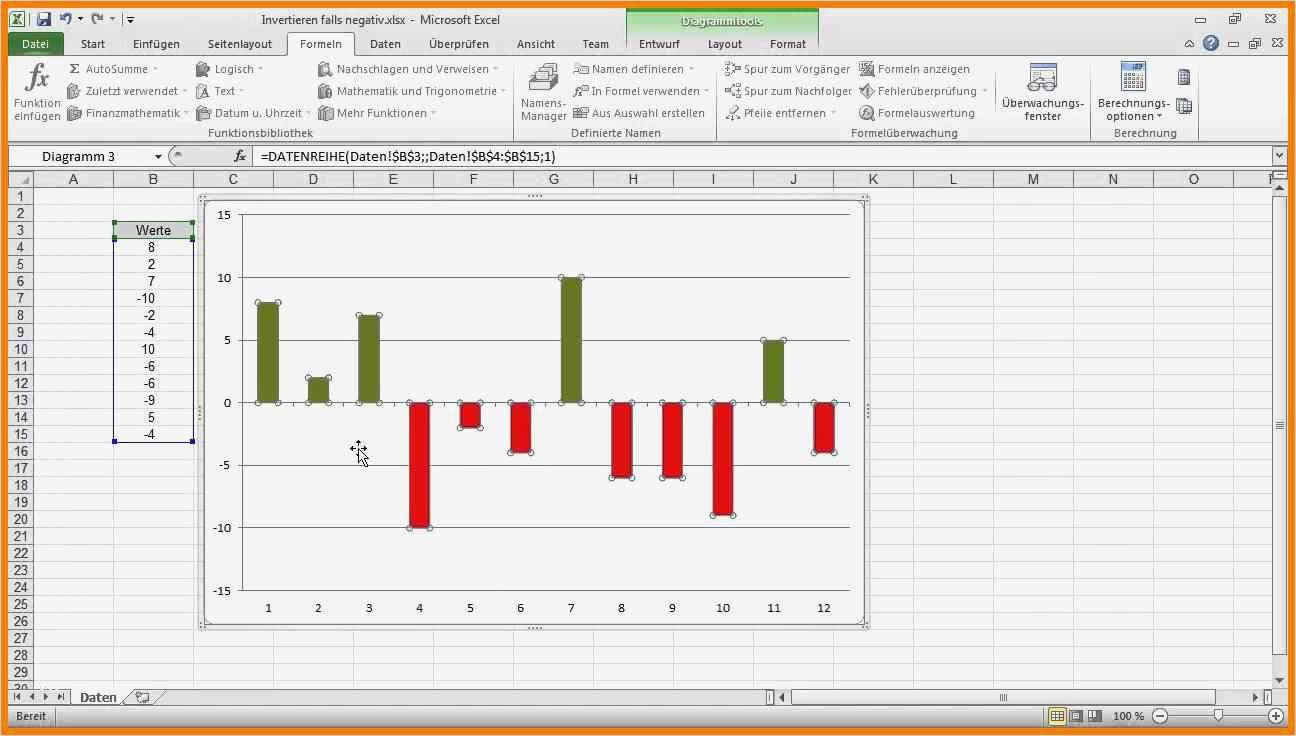Click the Neu berechnen calculator icon
The image size is (1296, 736).
click(x=1184, y=77)
